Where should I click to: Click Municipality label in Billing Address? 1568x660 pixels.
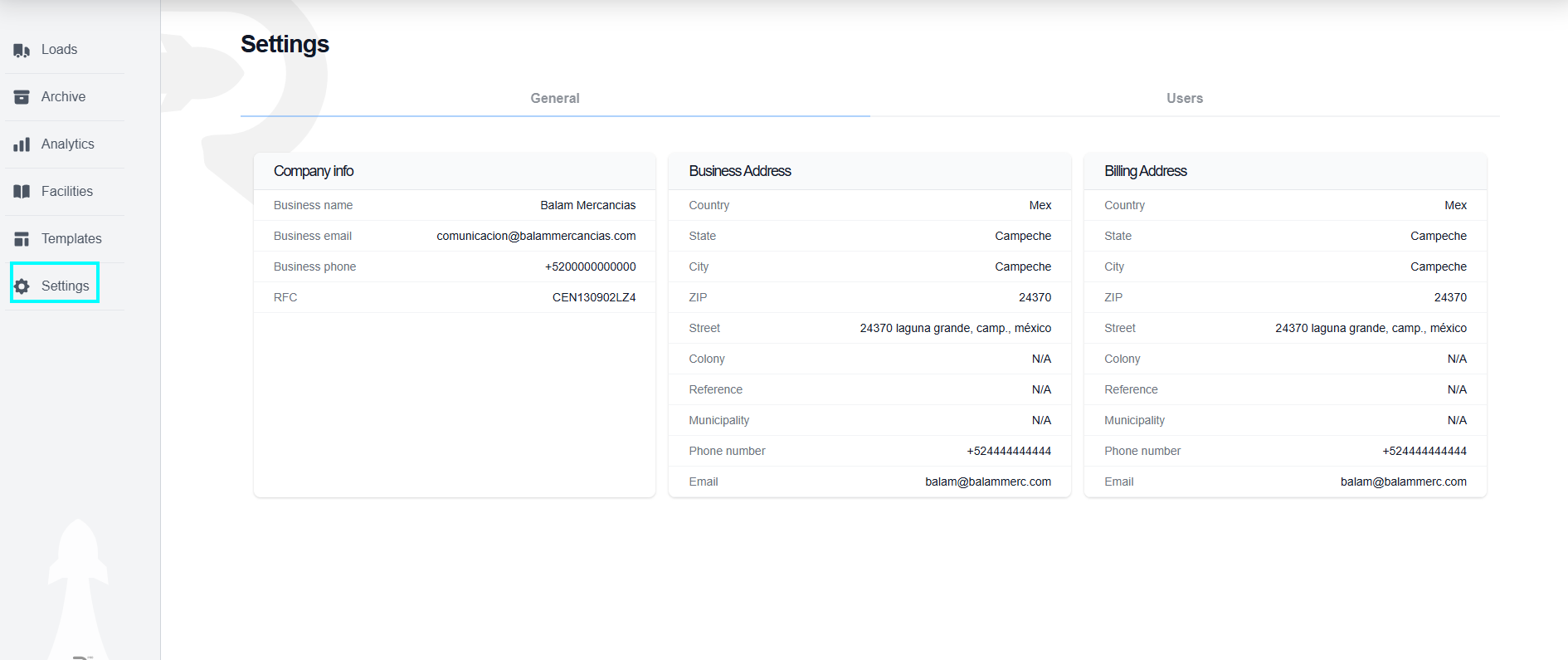coord(1134,420)
